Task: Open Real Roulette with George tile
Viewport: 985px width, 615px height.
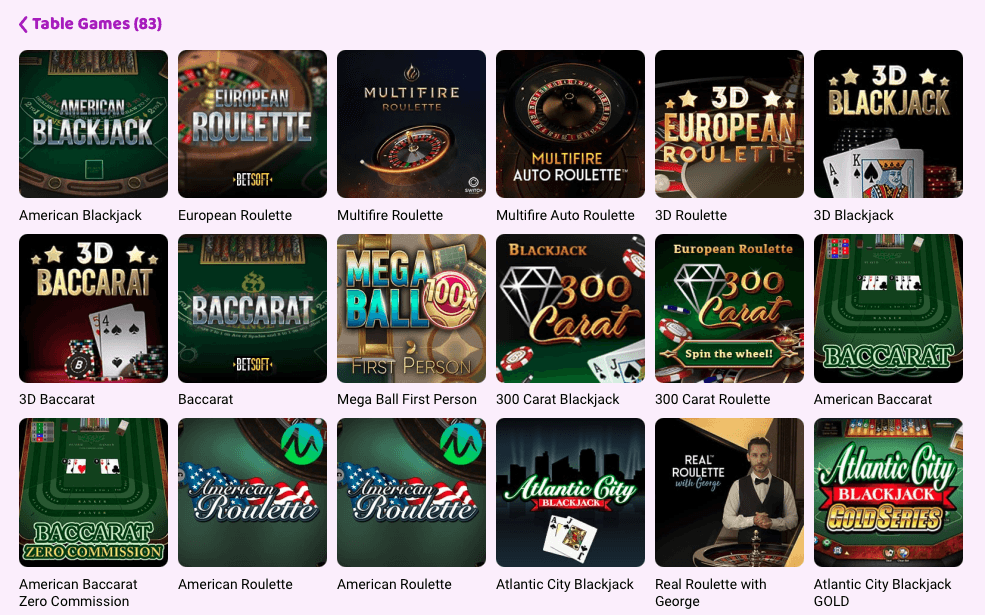Action: [x=729, y=493]
